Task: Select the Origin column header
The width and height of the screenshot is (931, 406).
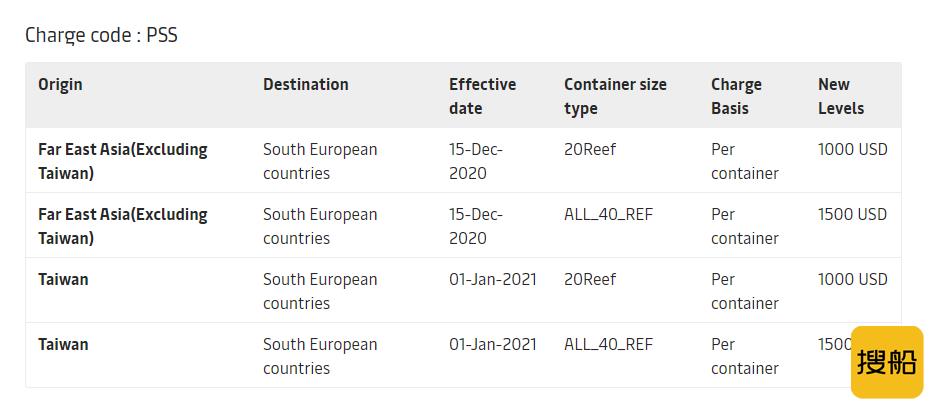Action: click(60, 84)
